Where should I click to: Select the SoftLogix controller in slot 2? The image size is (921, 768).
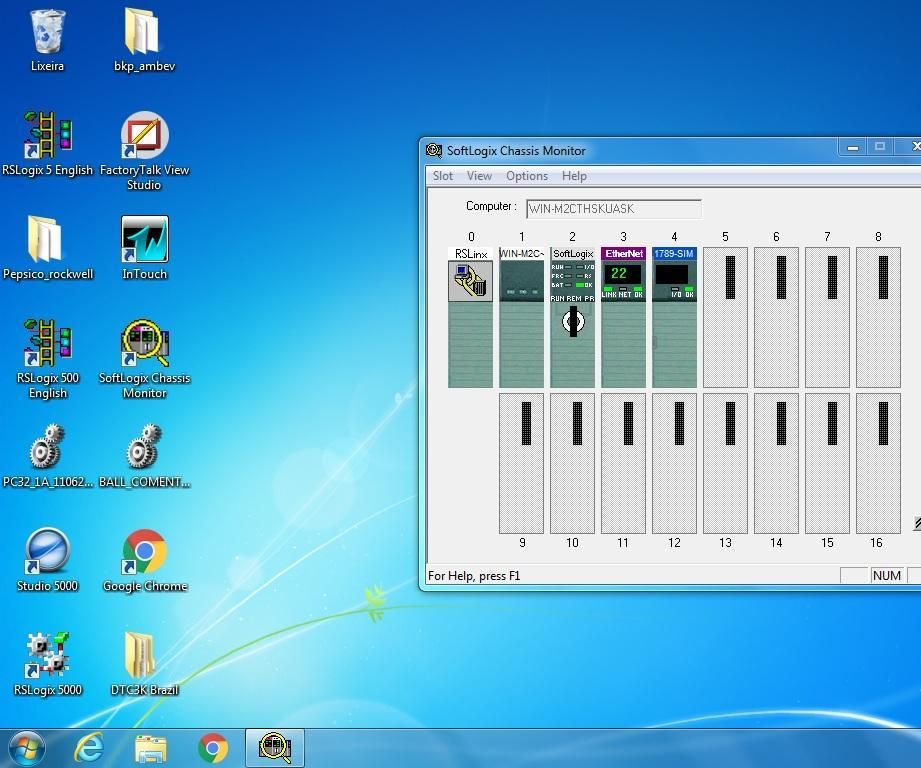click(x=573, y=317)
